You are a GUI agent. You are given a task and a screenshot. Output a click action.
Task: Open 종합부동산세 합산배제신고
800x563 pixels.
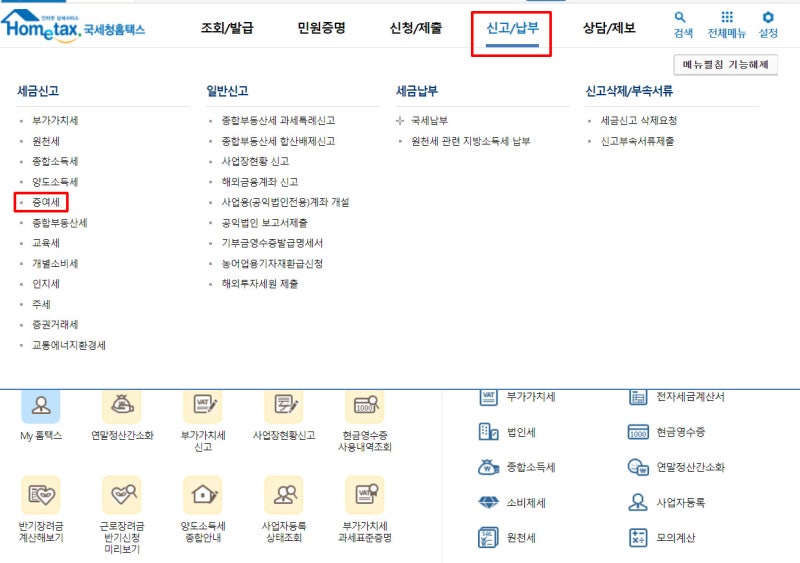[278, 141]
